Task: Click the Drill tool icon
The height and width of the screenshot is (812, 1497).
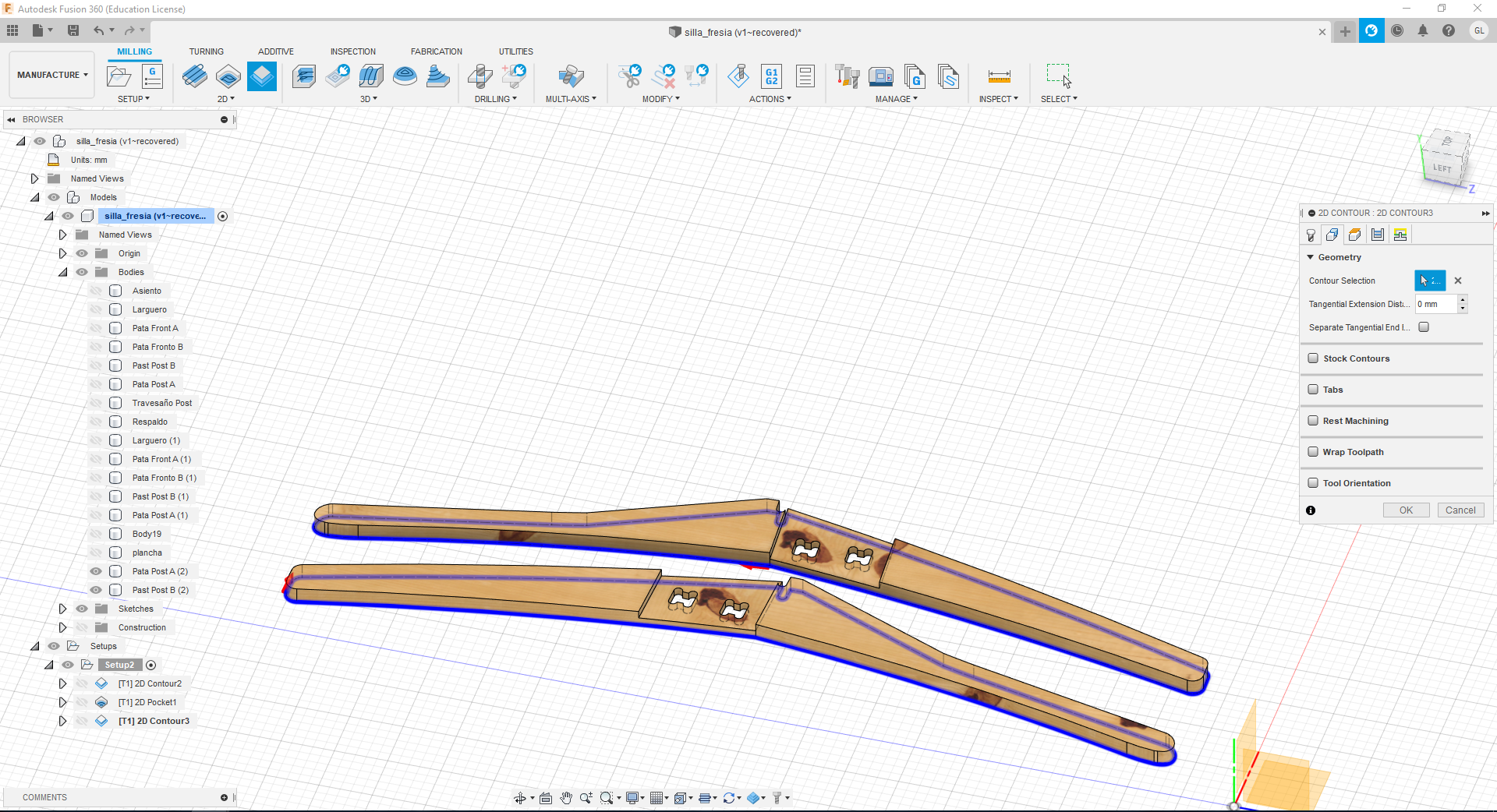Action: pos(480,76)
